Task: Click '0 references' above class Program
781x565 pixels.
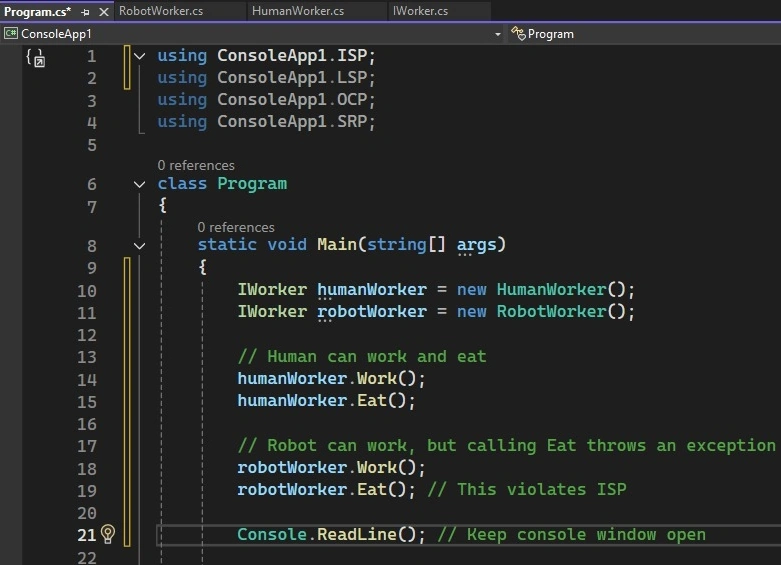Action: [196, 165]
